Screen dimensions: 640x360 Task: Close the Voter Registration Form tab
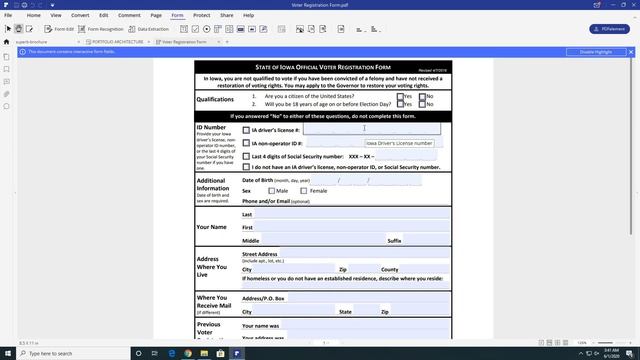[219, 42]
